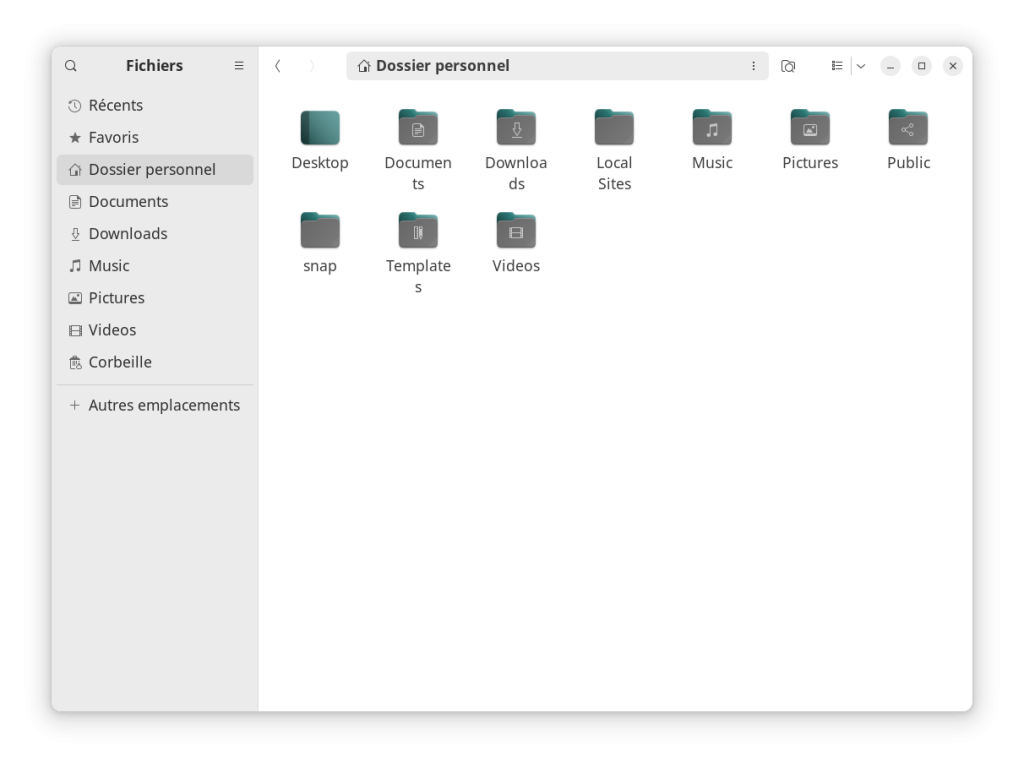Click the search-in-folder icon in toolbar
The width and height of the screenshot is (1024, 768).
[x=788, y=66]
